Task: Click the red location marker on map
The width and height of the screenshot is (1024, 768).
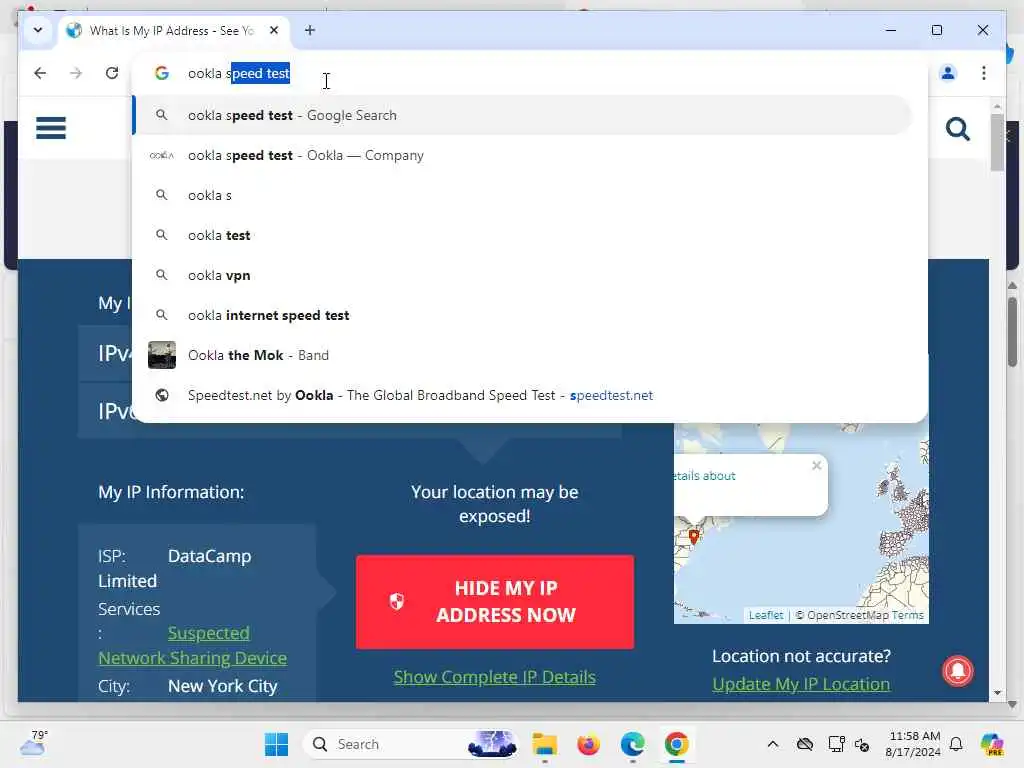Action: (694, 536)
